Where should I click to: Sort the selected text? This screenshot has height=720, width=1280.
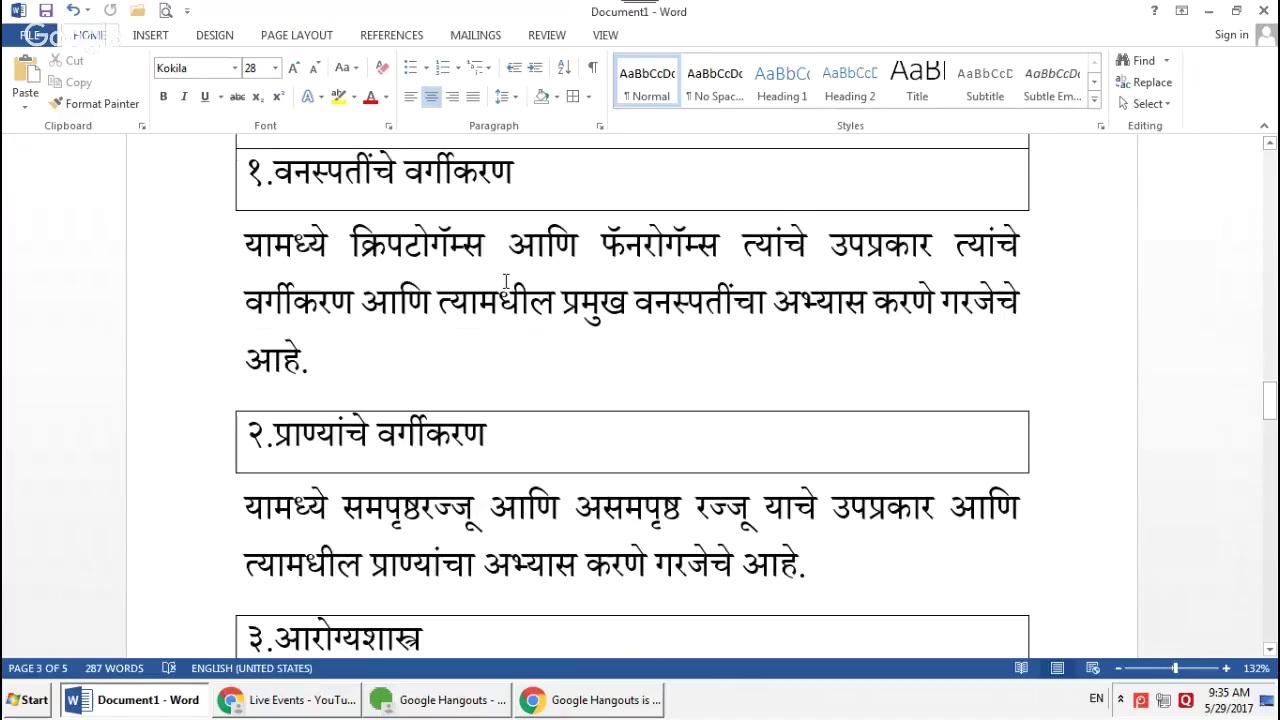(564, 68)
